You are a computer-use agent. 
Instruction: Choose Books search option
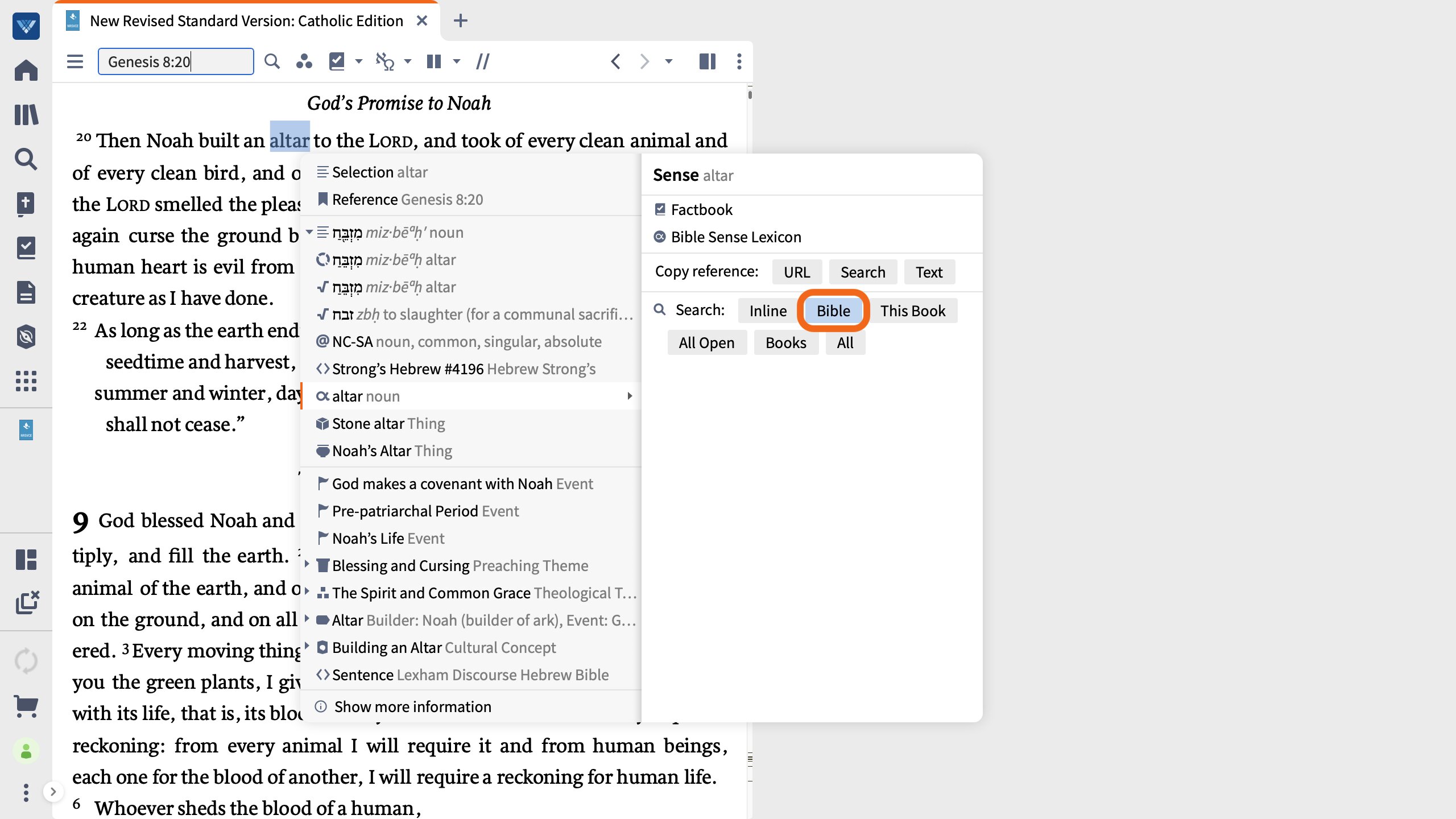tap(786, 343)
